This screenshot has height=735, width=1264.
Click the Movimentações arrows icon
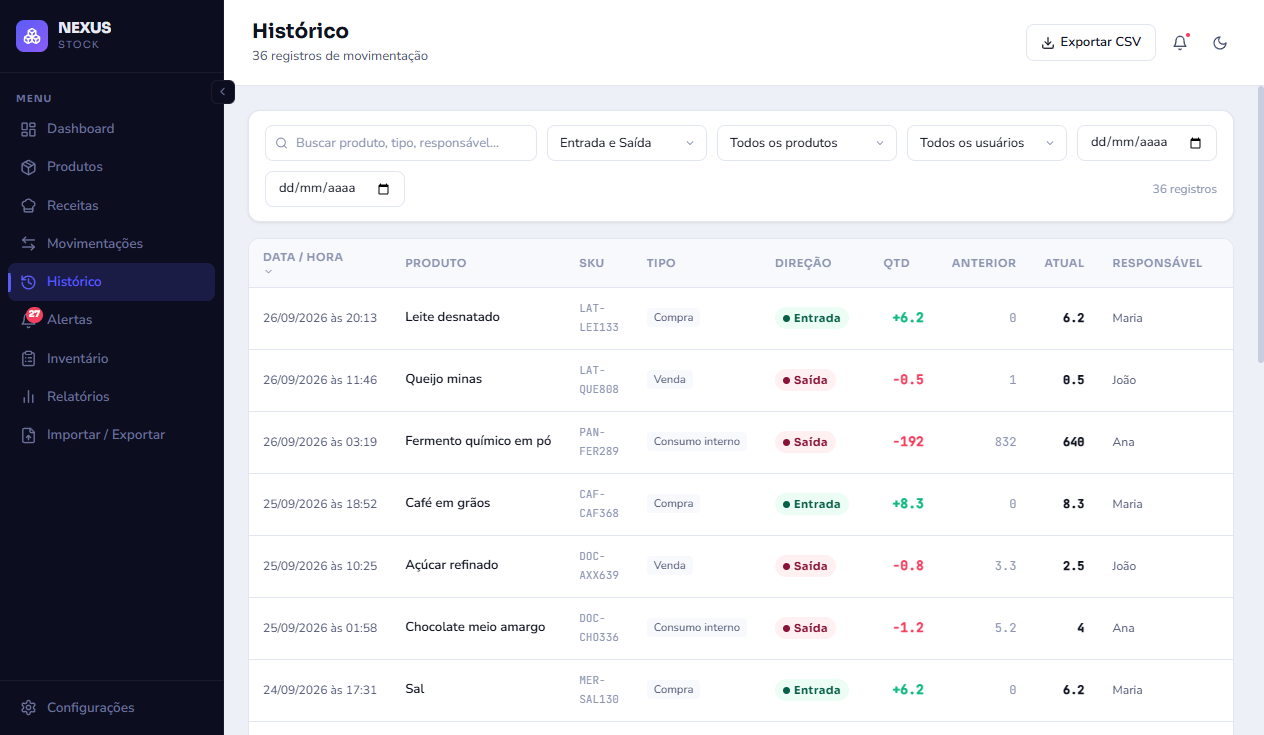[29, 244]
